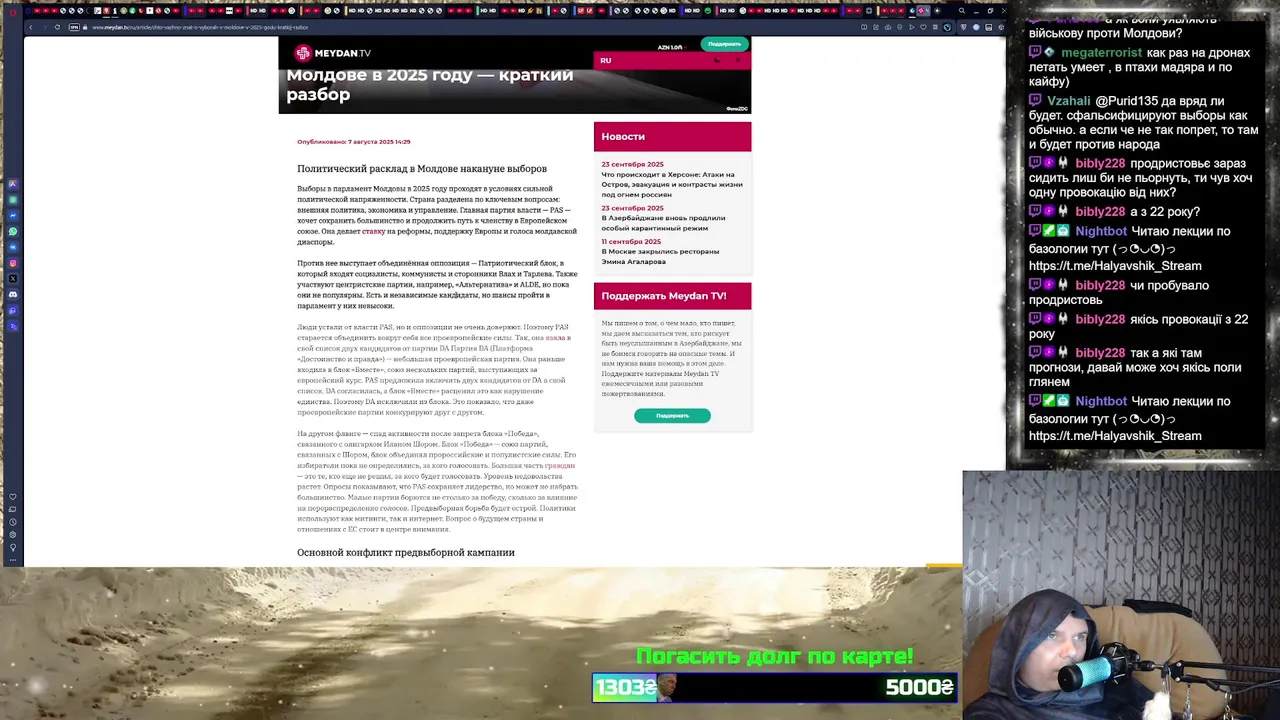Toggle dark mode moon icon on Meydan header

717,60
